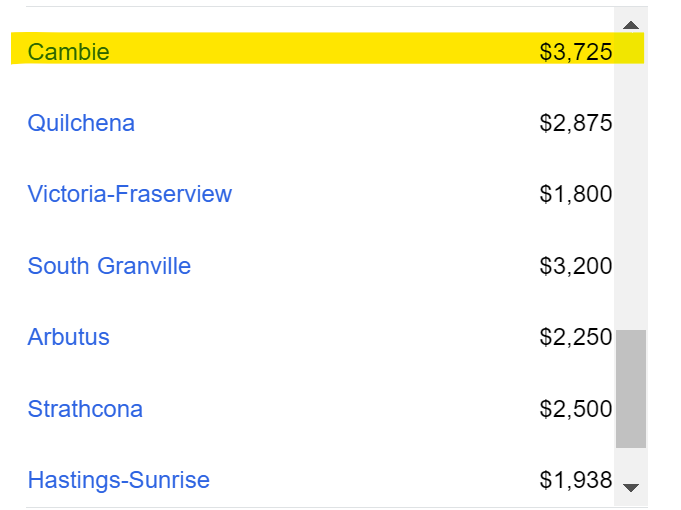Click the scrollbar down arrow
This screenshot has height=510, width=681.
[631, 487]
